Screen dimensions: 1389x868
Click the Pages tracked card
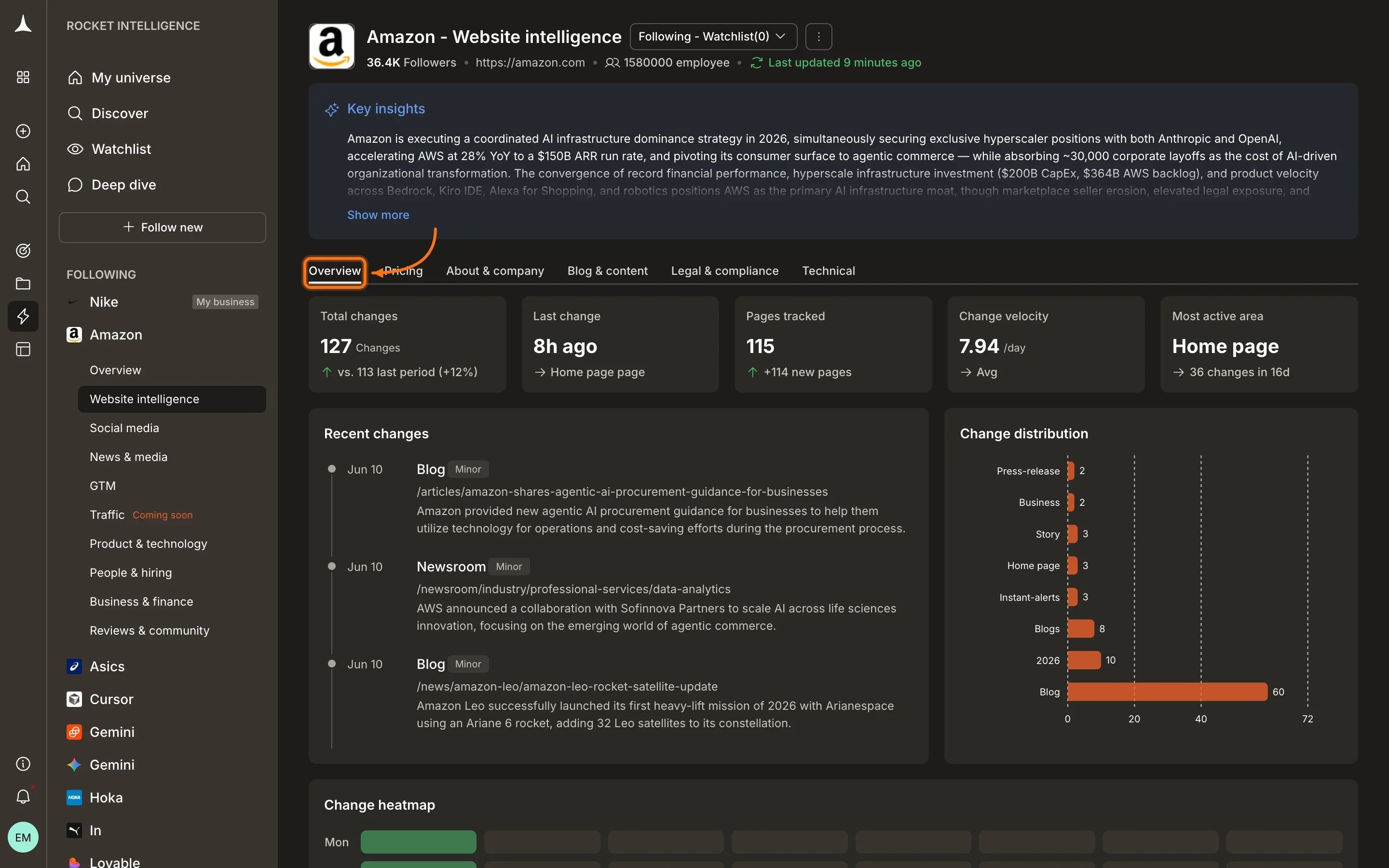(x=833, y=344)
